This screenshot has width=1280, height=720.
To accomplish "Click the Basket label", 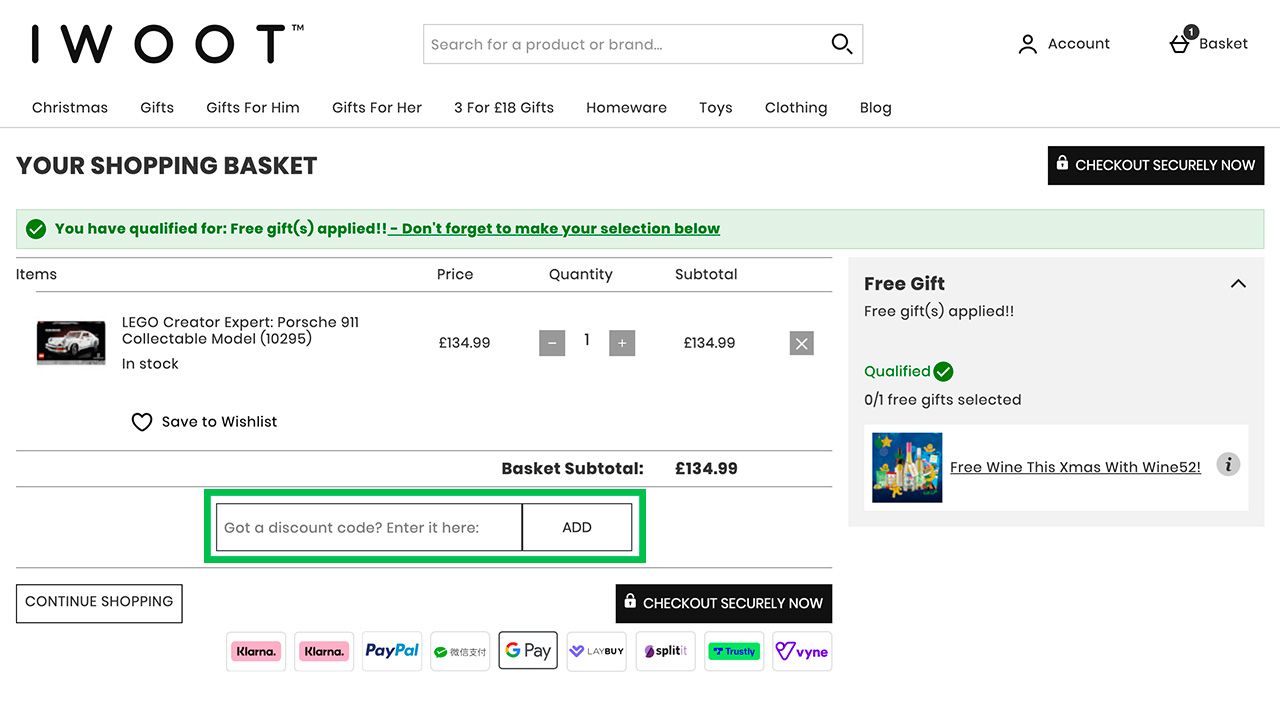I will point(1224,44).
